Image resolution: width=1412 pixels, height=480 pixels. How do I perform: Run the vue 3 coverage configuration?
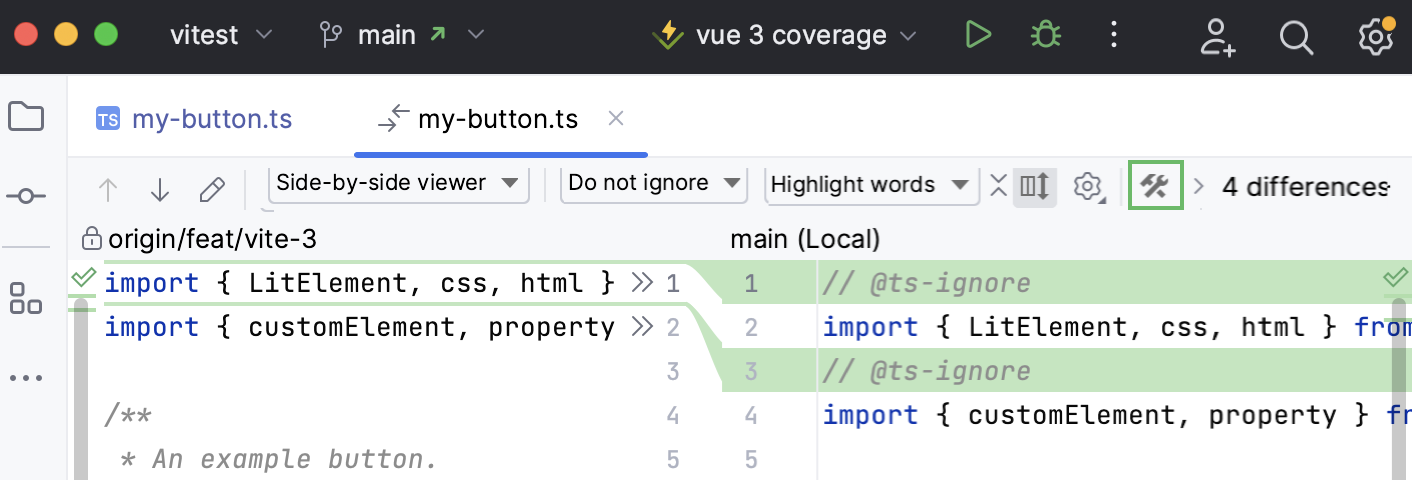pos(977,36)
